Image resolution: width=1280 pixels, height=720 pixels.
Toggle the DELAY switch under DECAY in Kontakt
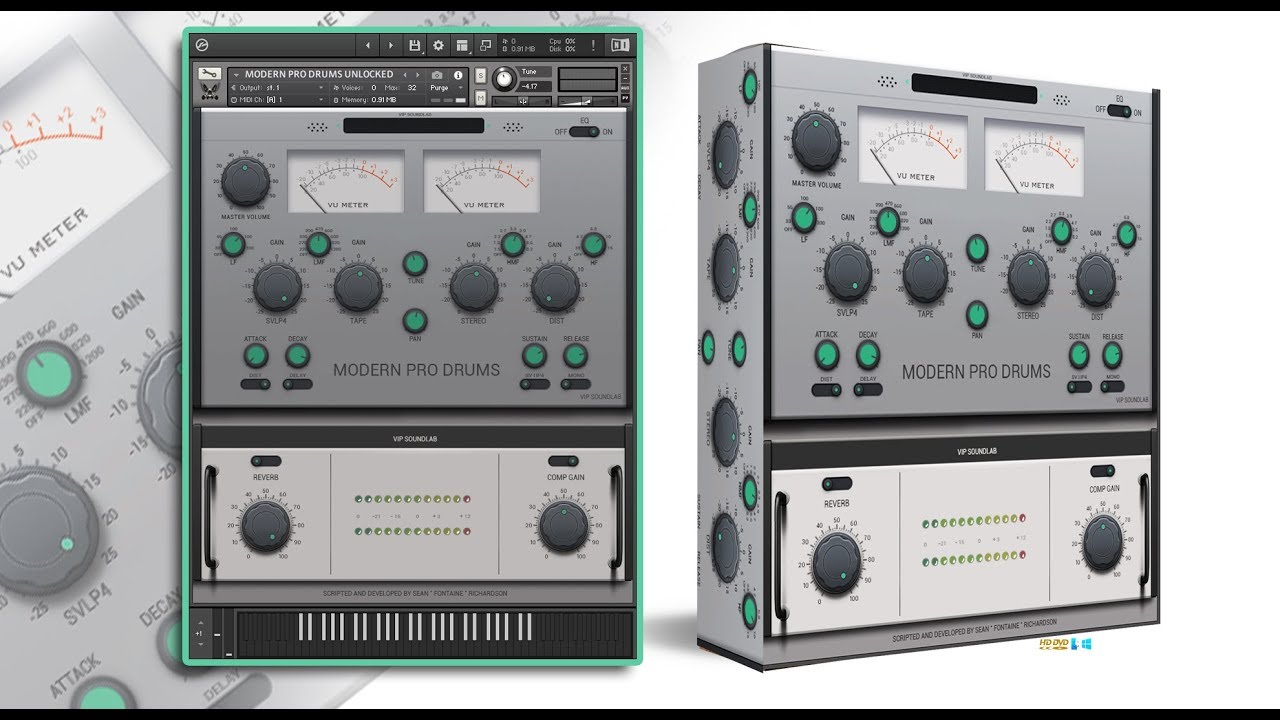tap(298, 384)
